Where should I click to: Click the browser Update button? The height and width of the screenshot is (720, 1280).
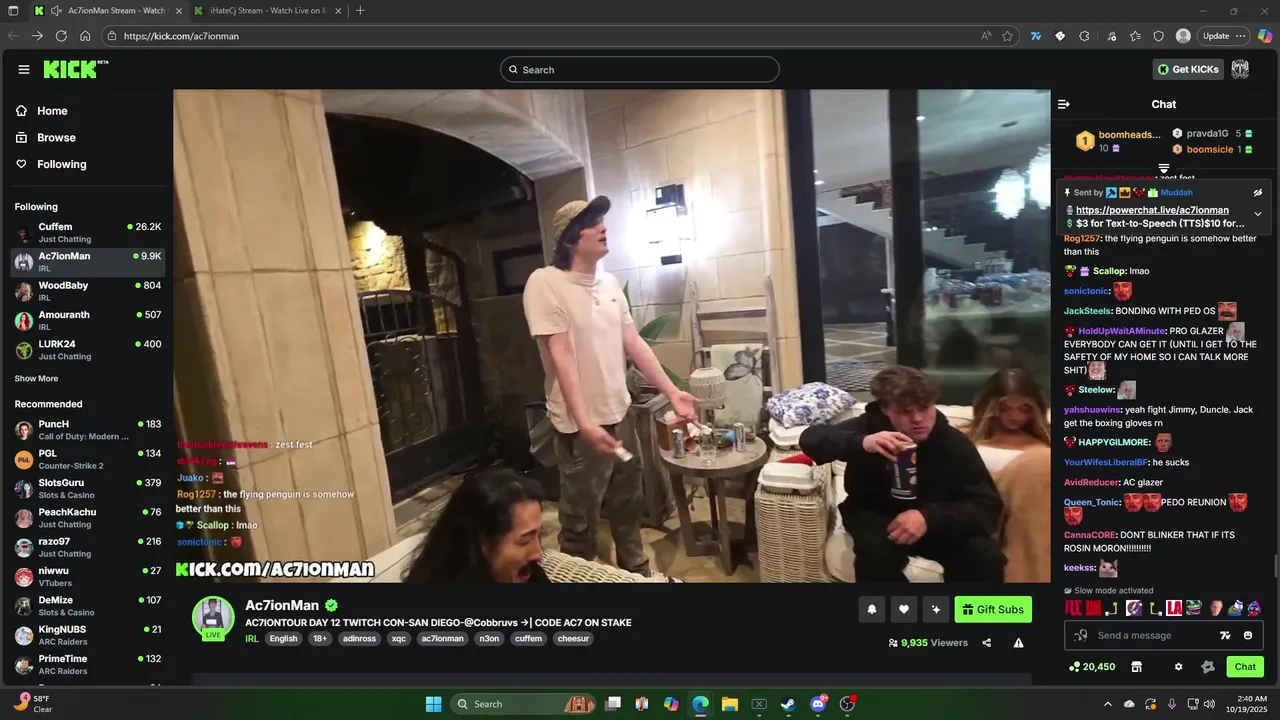pos(1223,36)
